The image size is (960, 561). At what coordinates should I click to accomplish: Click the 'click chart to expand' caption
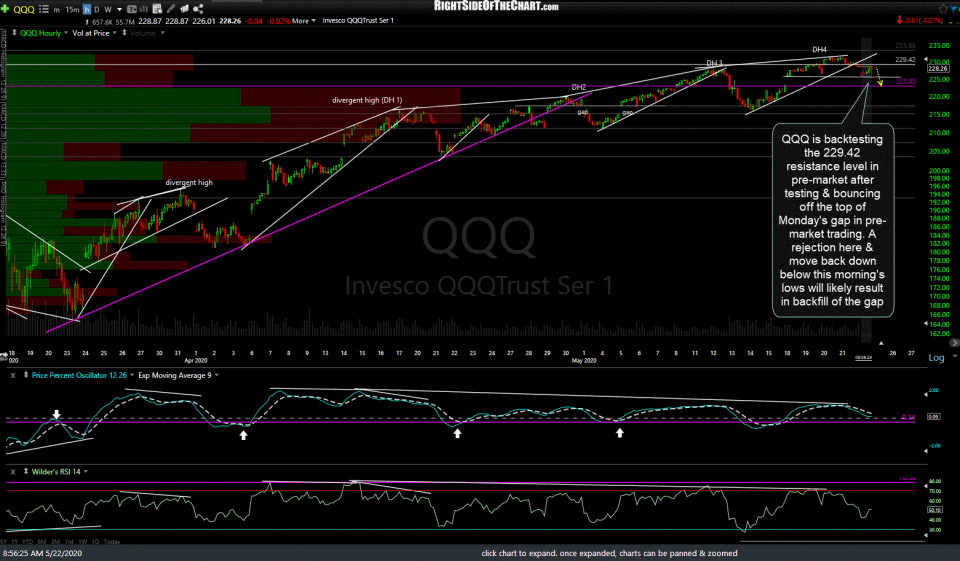(x=609, y=553)
